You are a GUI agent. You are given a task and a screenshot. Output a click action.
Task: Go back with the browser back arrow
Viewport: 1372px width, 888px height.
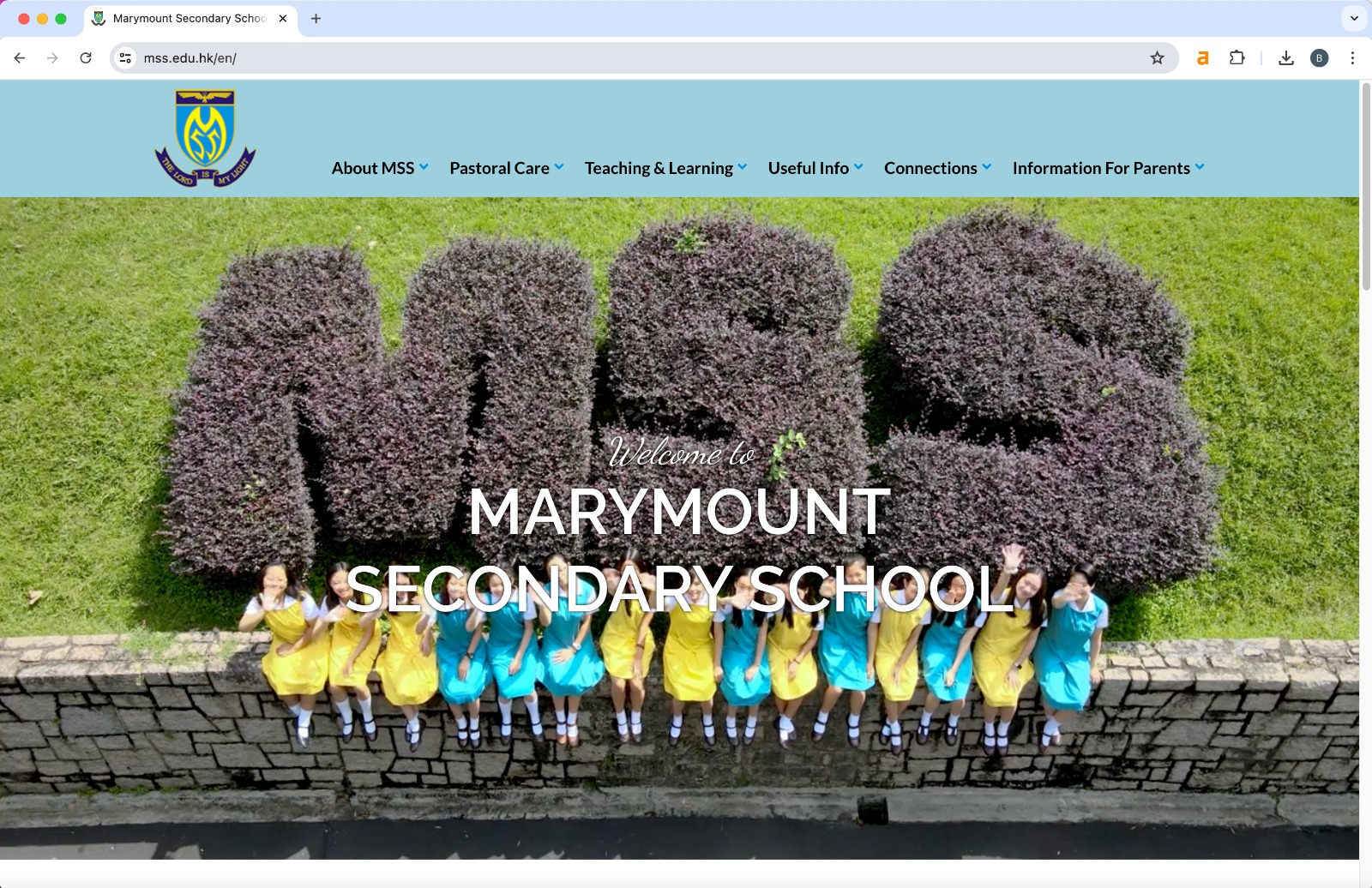coord(20,58)
